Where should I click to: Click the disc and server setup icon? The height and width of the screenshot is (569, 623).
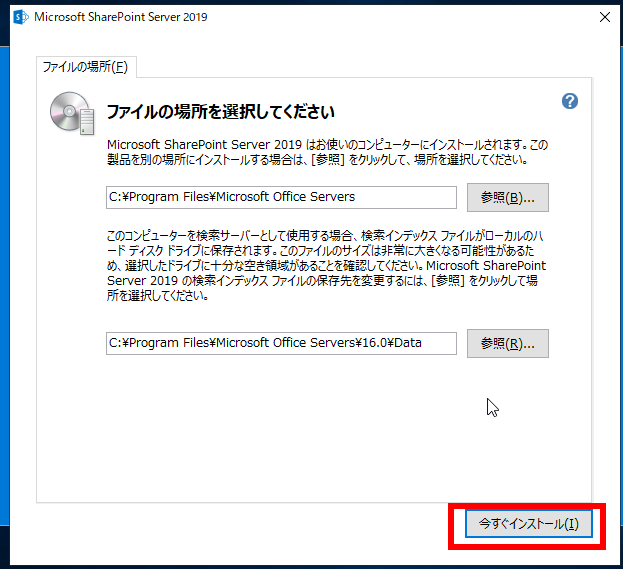(72, 114)
